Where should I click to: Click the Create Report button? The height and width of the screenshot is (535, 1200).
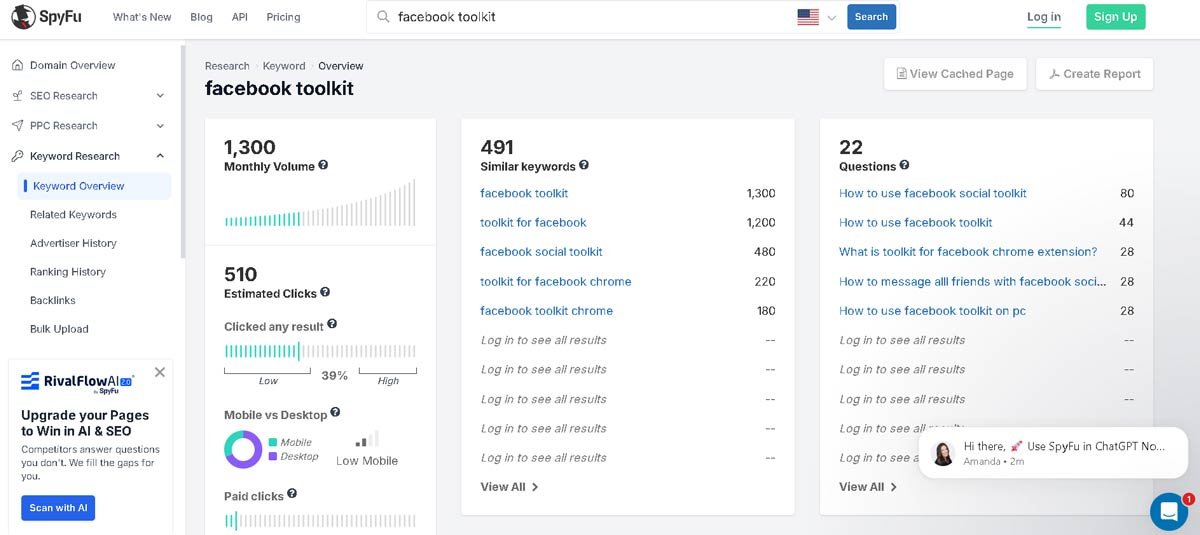coord(1094,74)
